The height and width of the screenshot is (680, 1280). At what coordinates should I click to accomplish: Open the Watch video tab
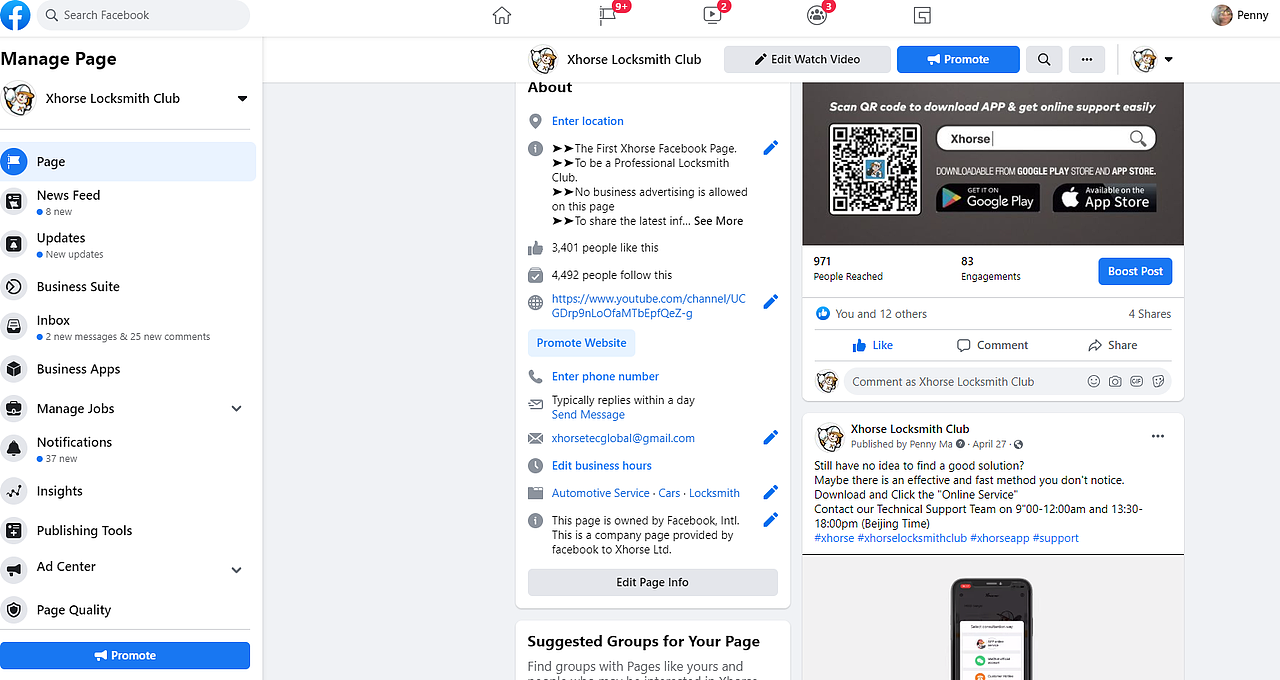pos(712,15)
